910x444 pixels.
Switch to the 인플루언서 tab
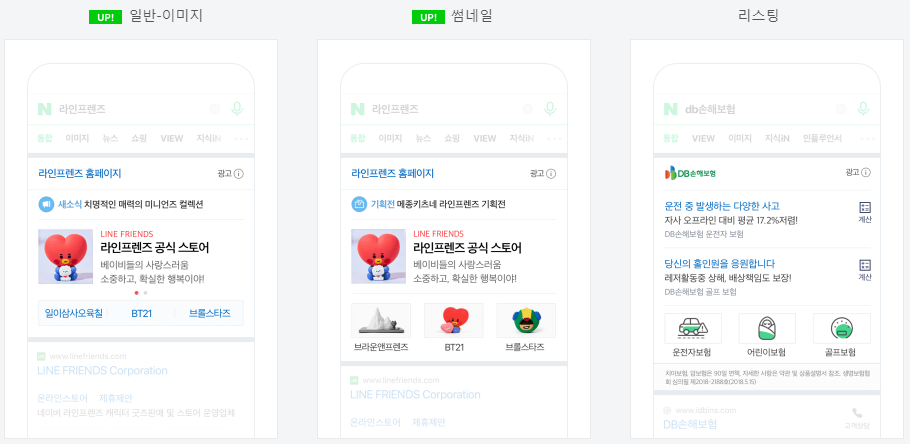tap(822, 138)
